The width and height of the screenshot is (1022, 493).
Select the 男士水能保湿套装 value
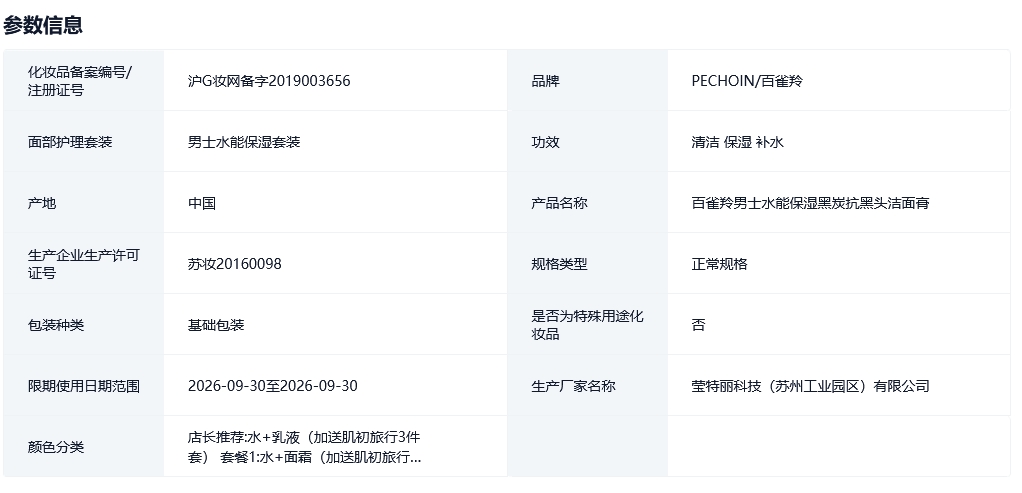244,142
